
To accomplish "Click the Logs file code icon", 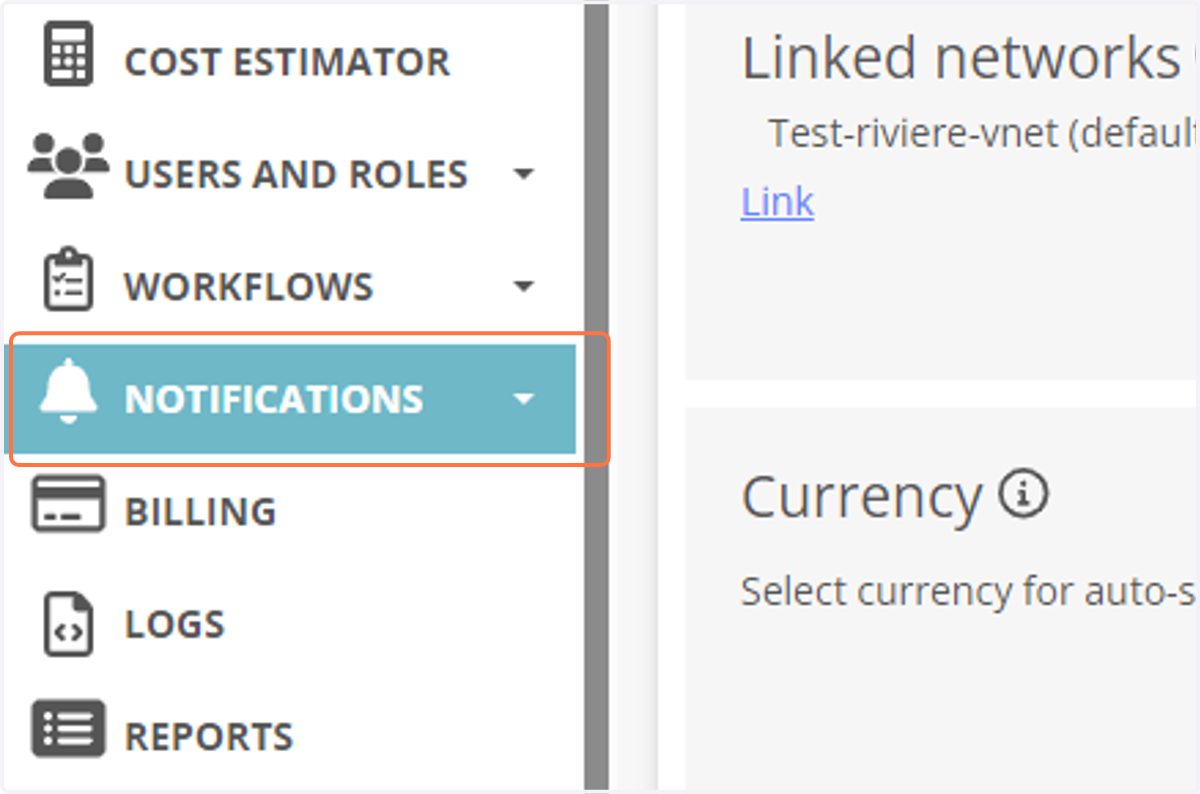I will [69, 624].
